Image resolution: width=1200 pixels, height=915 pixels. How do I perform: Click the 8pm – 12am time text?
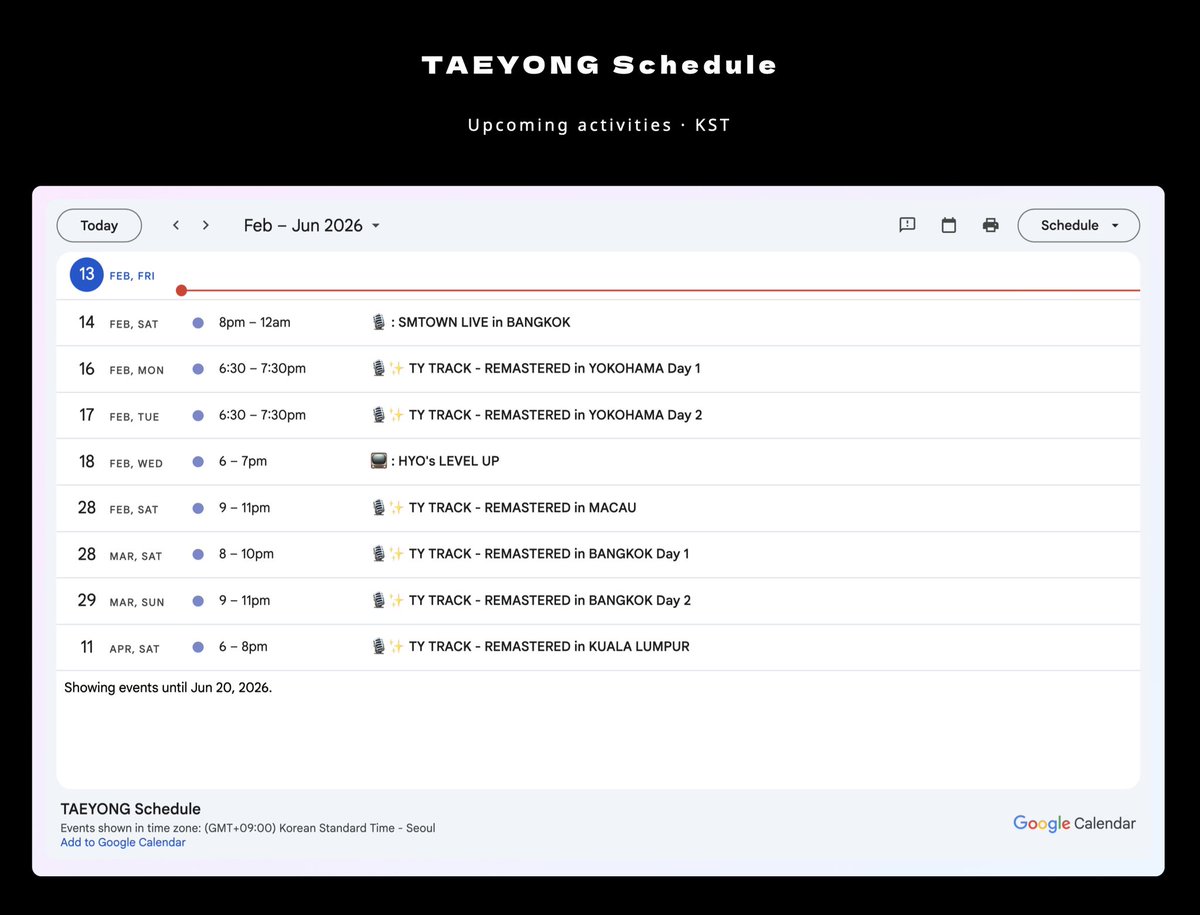[x=255, y=322]
